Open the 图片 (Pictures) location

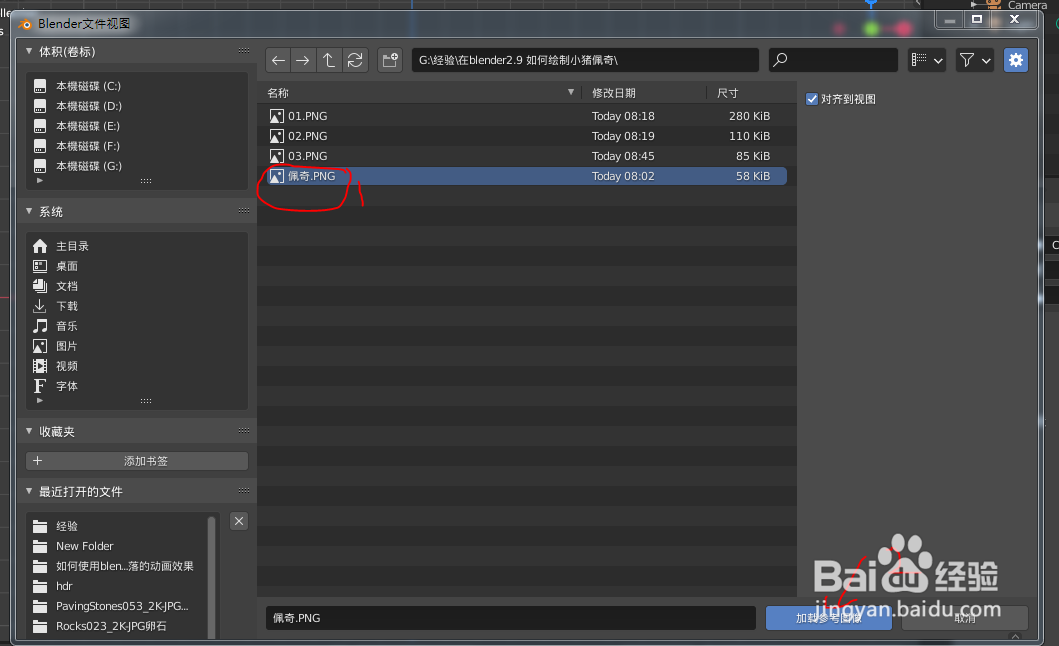[66, 345]
